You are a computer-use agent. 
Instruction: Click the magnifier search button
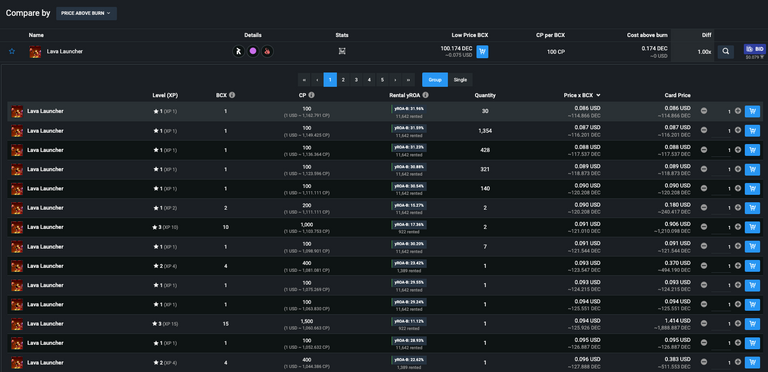pos(725,51)
